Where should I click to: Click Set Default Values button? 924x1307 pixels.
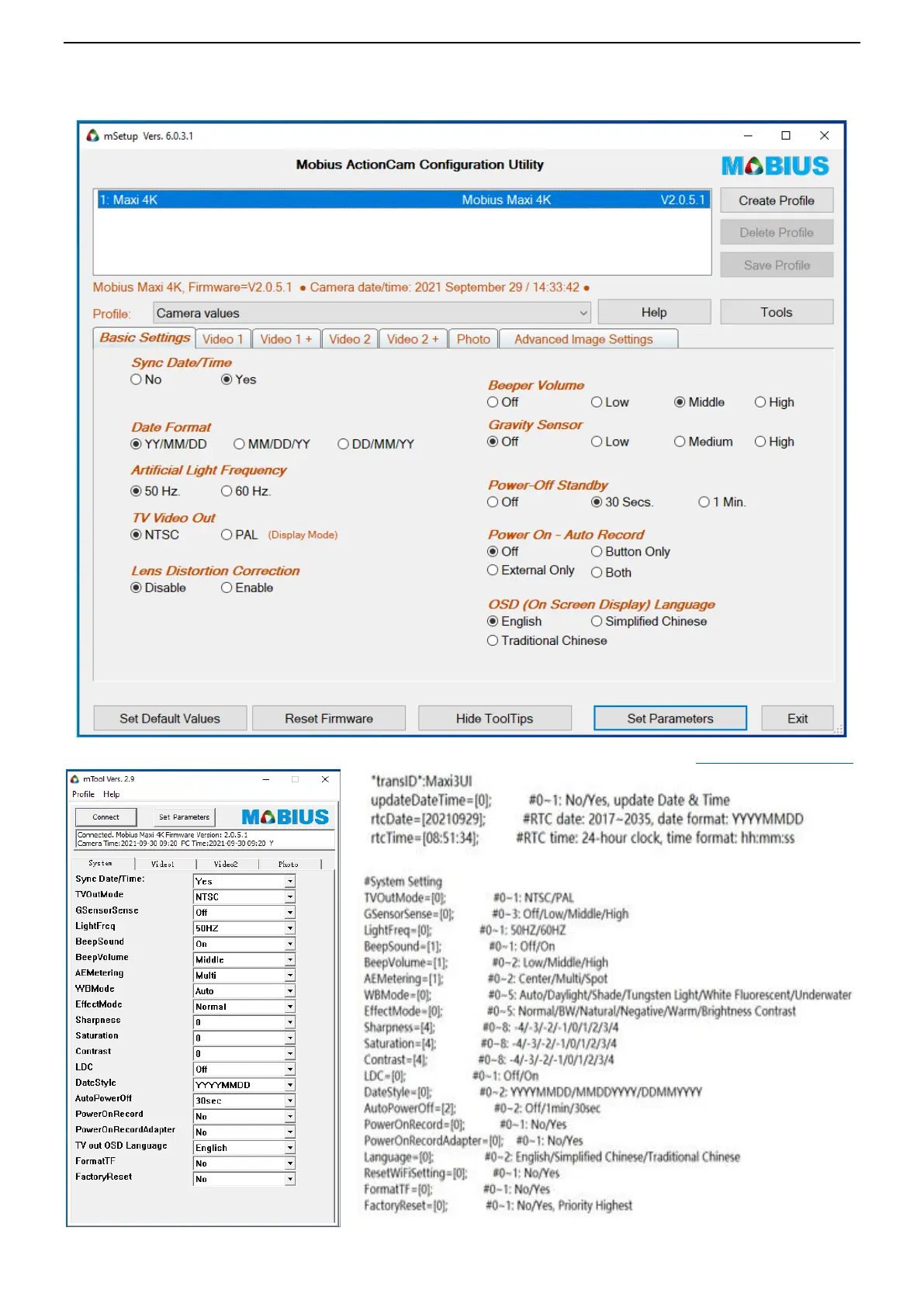(x=170, y=719)
